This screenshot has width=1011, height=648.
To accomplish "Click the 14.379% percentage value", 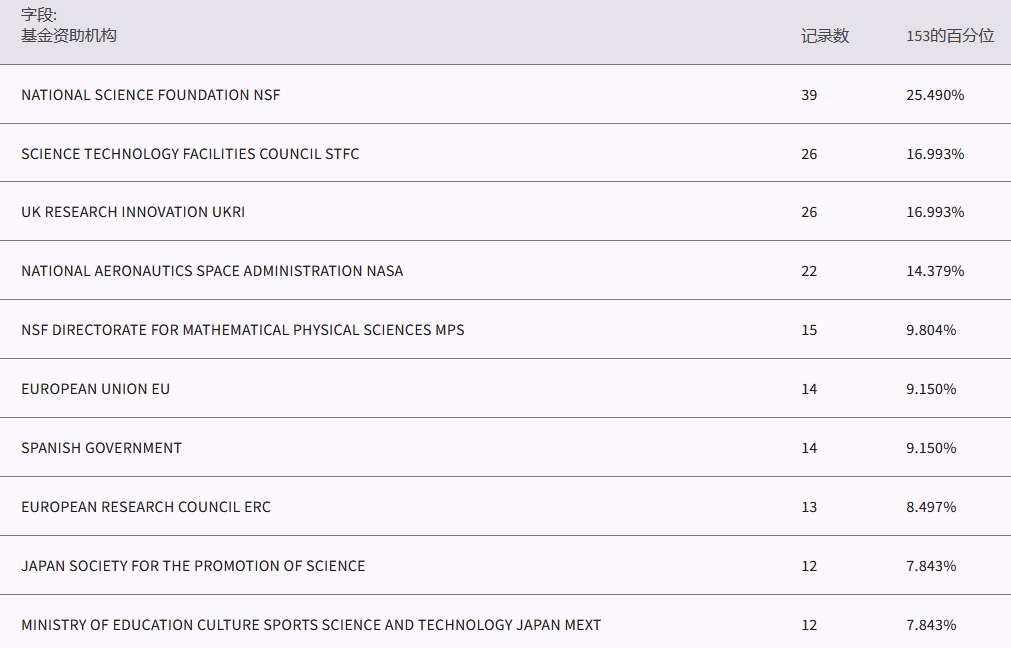I will [935, 271].
